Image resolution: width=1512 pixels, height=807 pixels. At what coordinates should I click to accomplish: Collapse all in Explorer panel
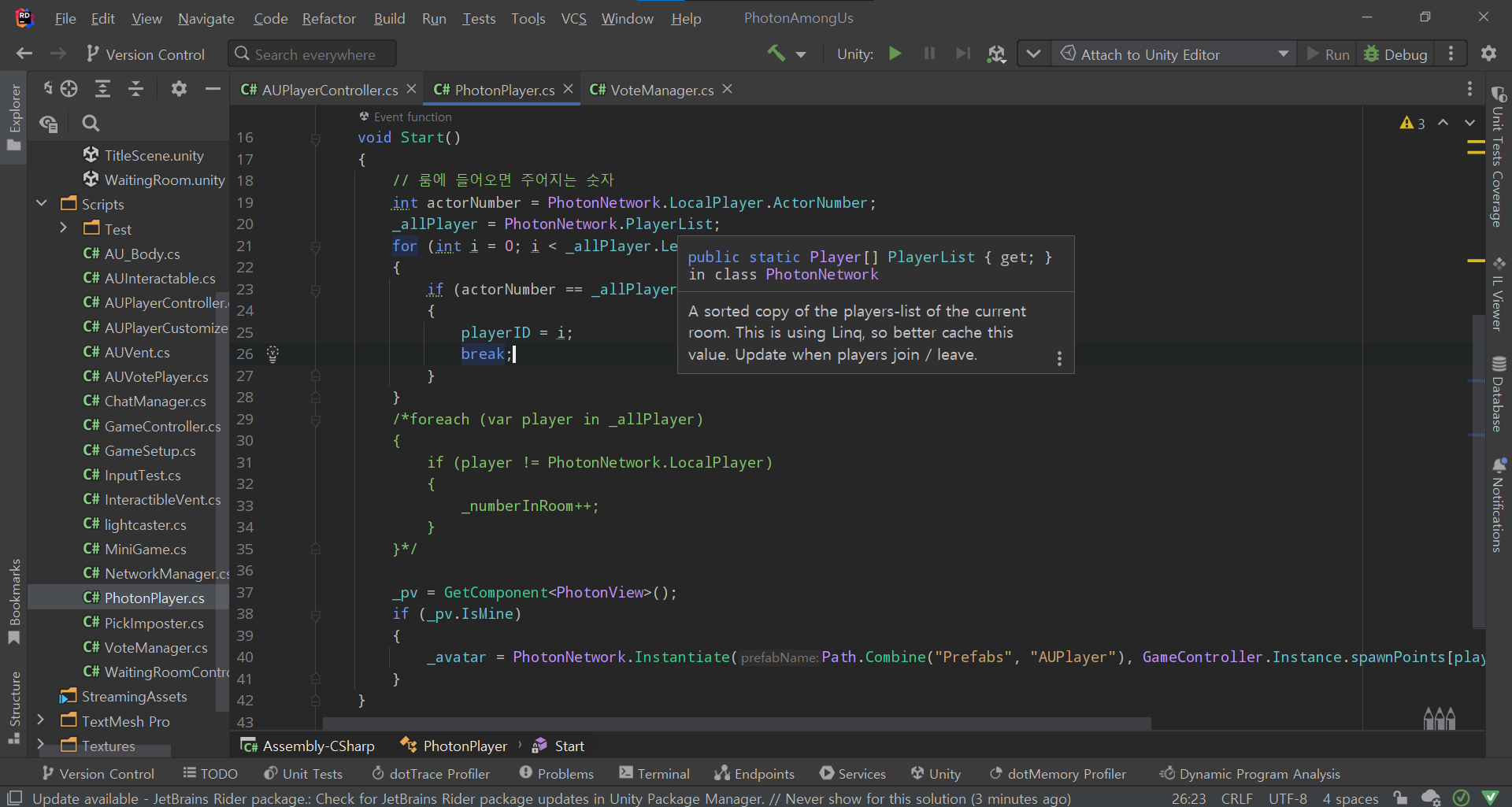tap(135, 89)
